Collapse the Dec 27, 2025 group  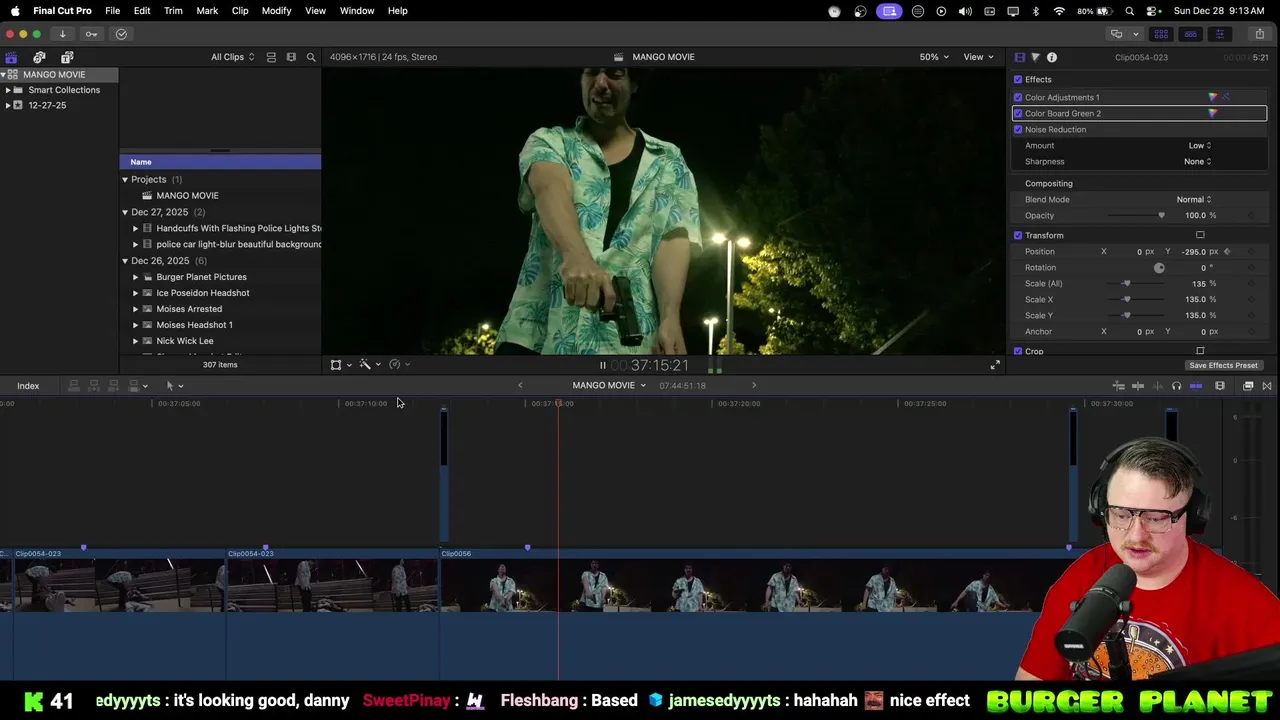pos(125,212)
